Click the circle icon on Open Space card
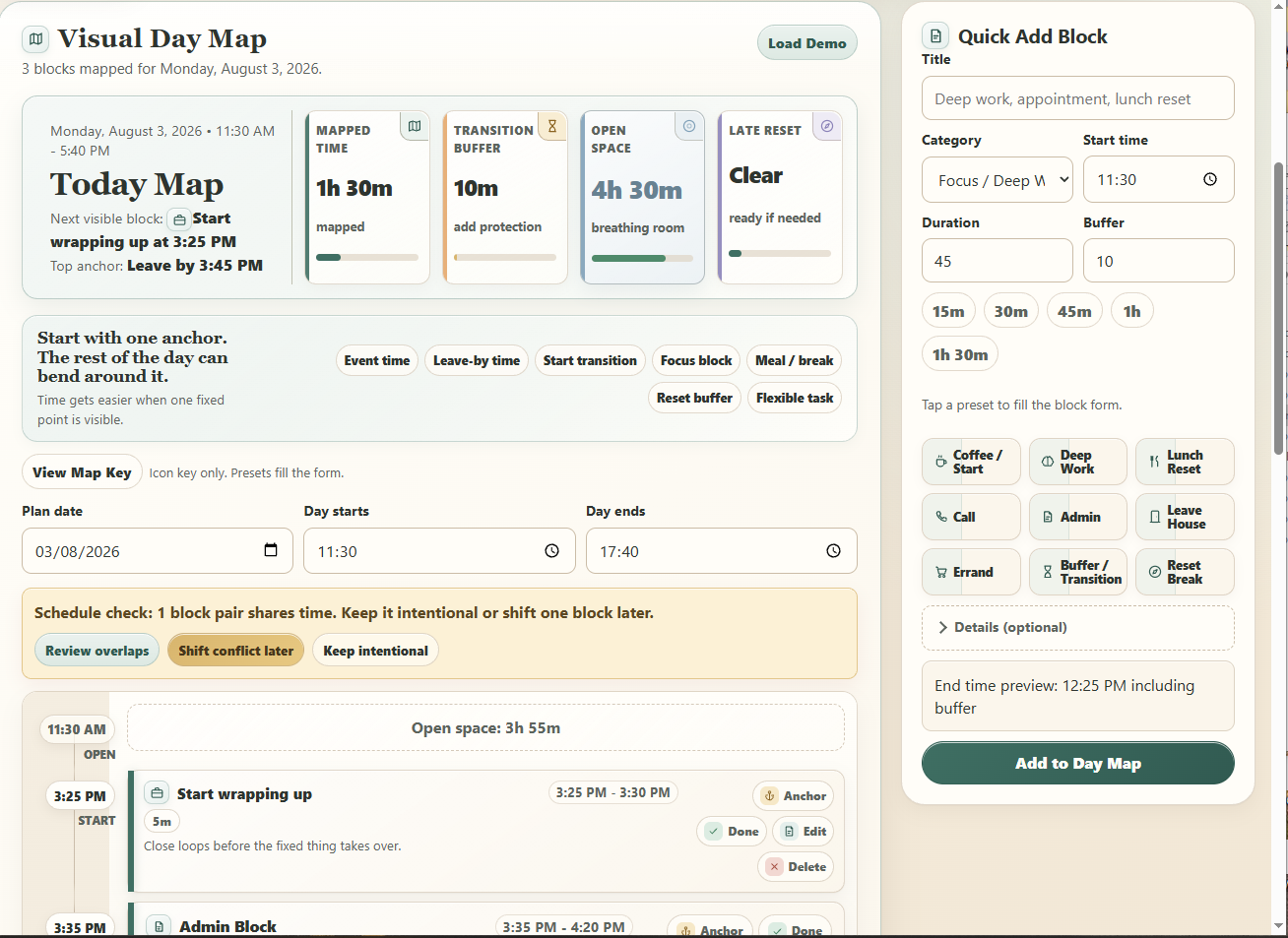This screenshot has width=1288, height=938. tap(689, 126)
